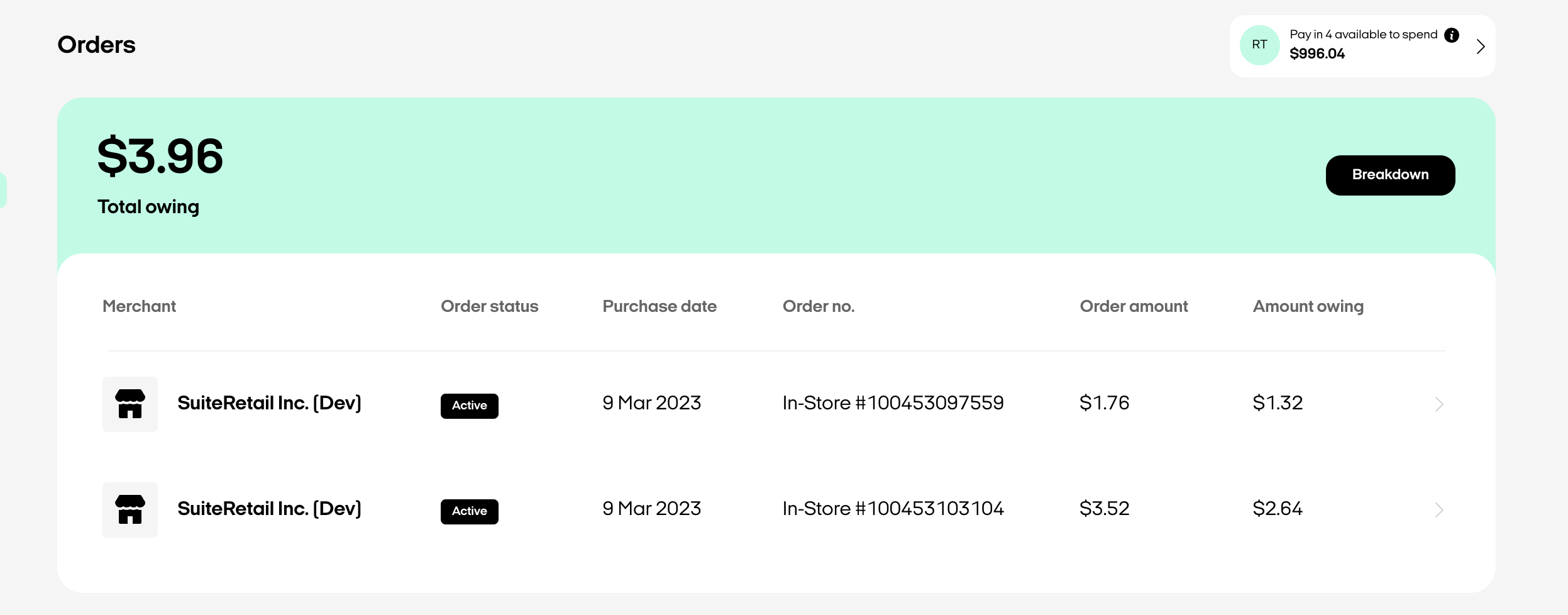Screen dimensions: 1568x615
Task: Click the Amount owing column header
Action: click(1308, 306)
